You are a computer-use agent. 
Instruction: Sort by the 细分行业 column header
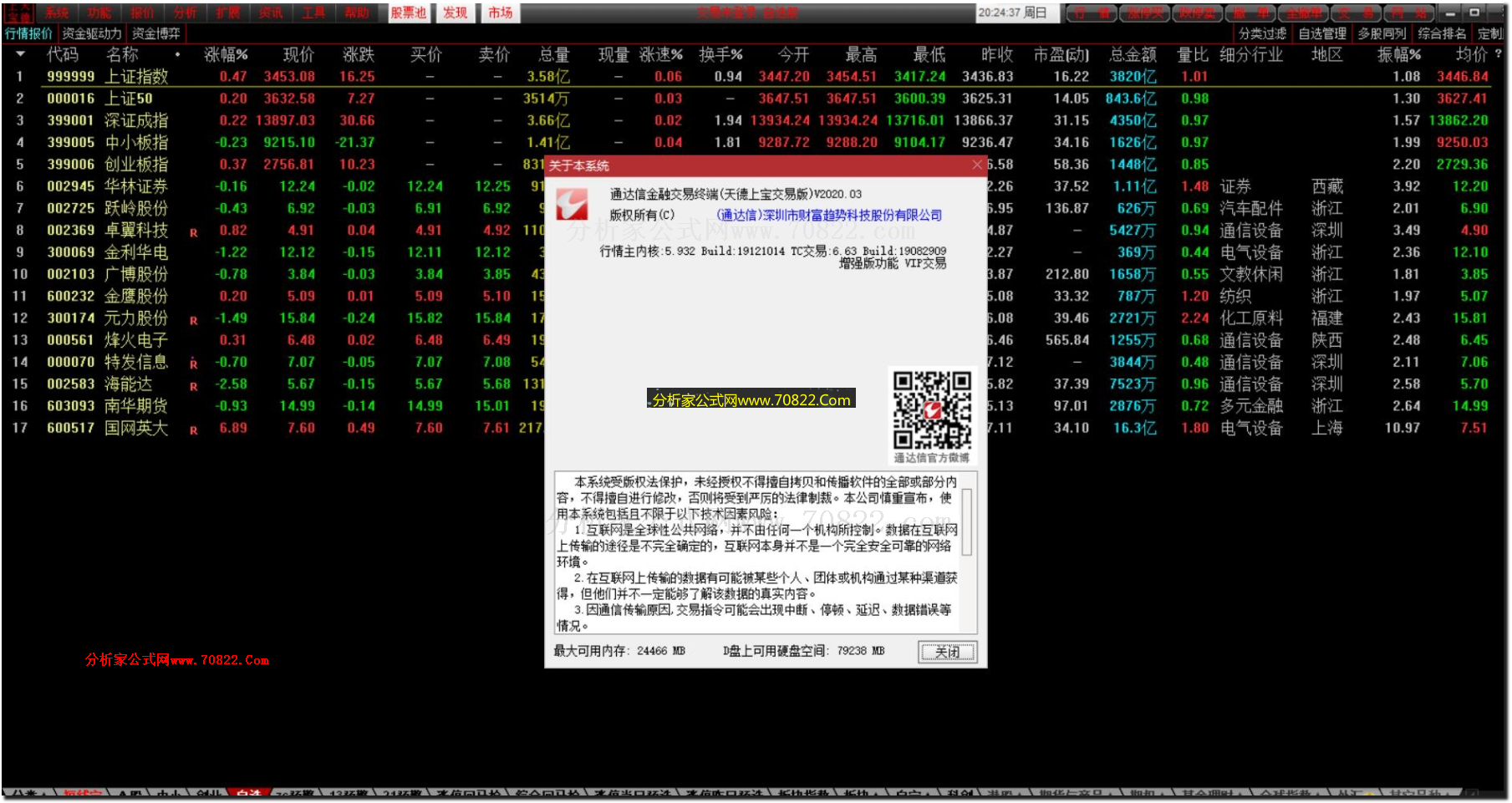click(x=1250, y=54)
